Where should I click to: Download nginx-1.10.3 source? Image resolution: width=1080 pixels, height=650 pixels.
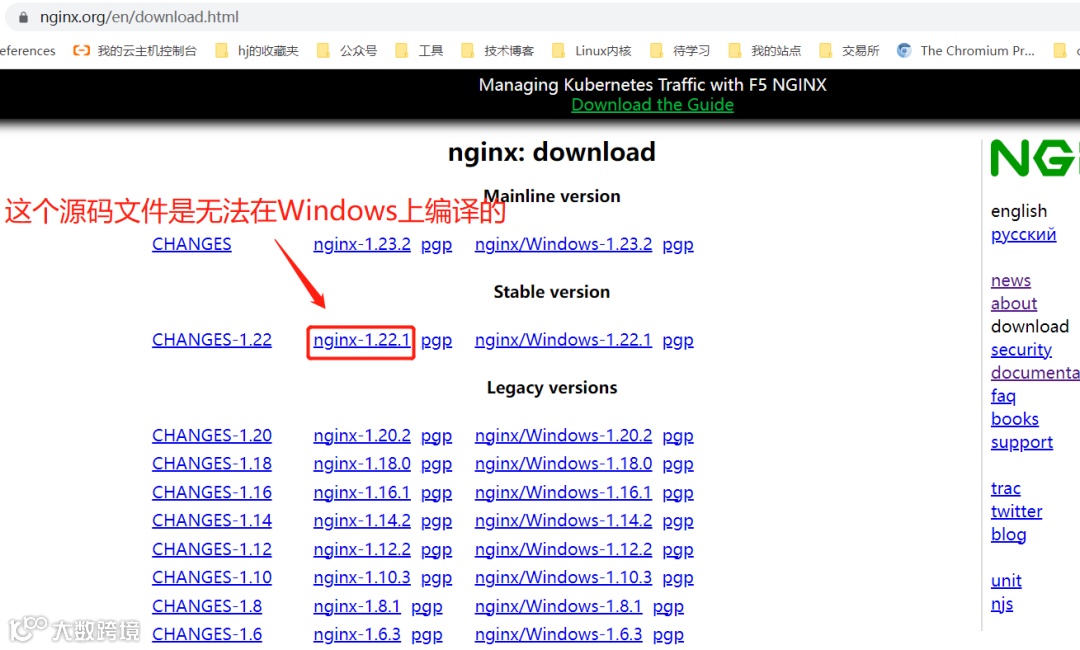coord(362,578)
